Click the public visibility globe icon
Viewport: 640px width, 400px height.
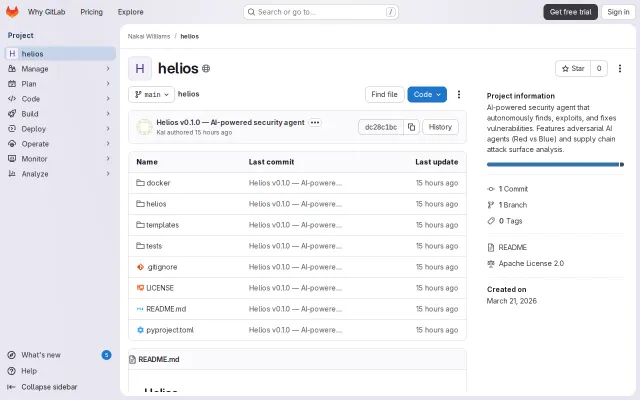point(206,69)
